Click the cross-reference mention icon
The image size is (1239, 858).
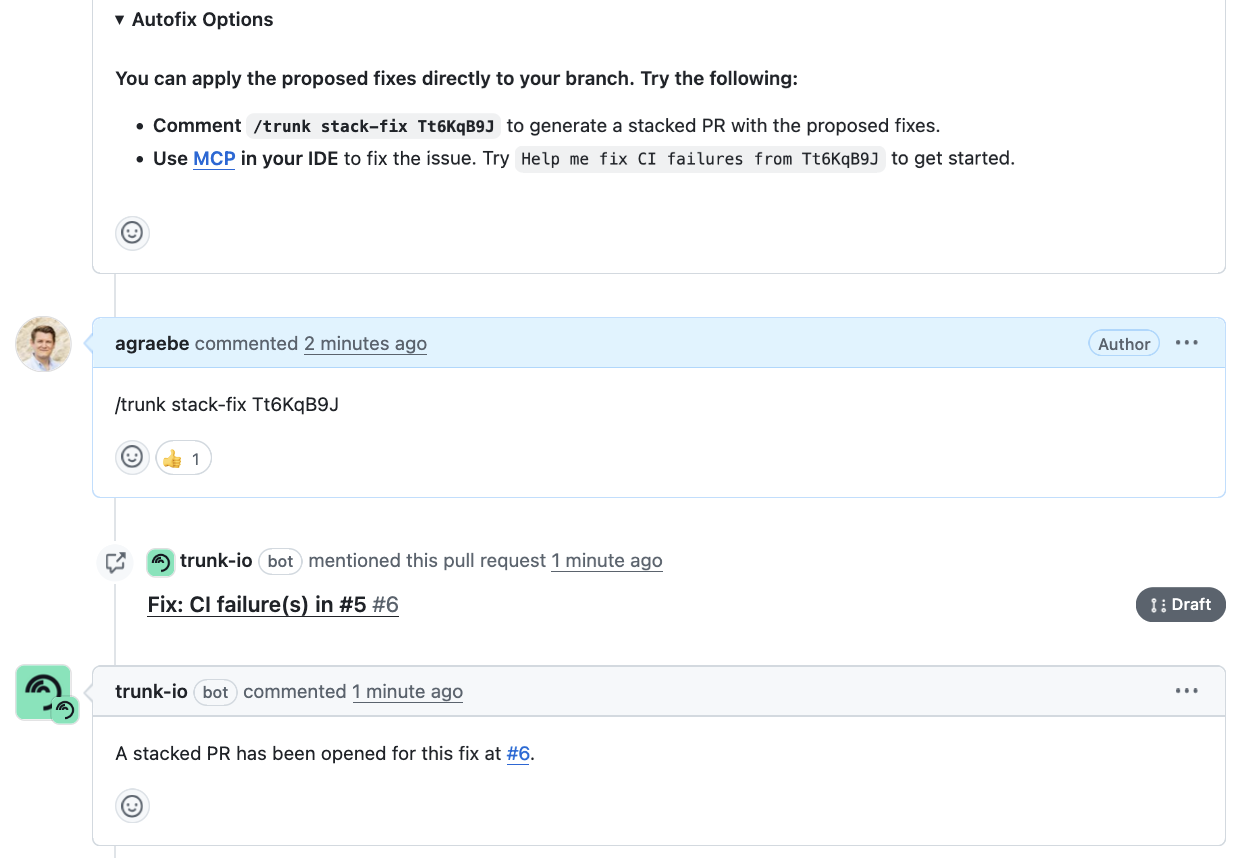tap(116, 562)
